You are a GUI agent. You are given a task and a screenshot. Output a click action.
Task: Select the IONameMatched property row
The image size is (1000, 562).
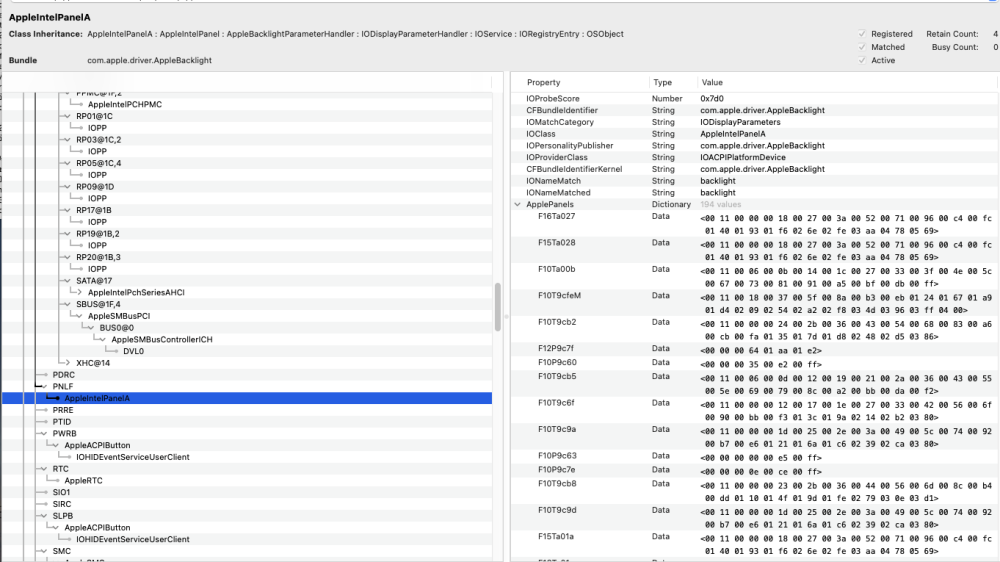point(754,193)
